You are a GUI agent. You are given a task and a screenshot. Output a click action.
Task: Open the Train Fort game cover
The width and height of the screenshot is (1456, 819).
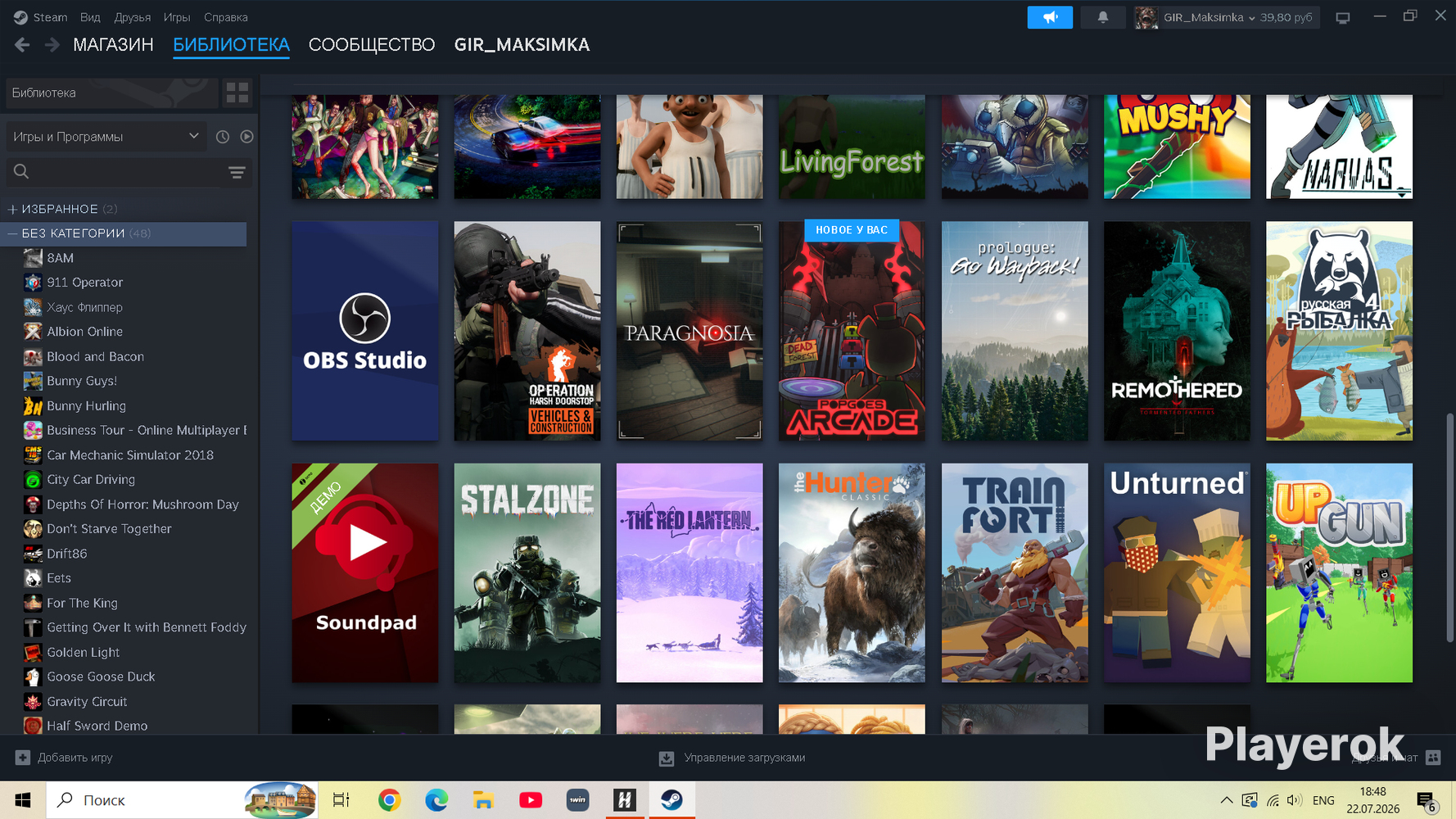[1015, 573]
